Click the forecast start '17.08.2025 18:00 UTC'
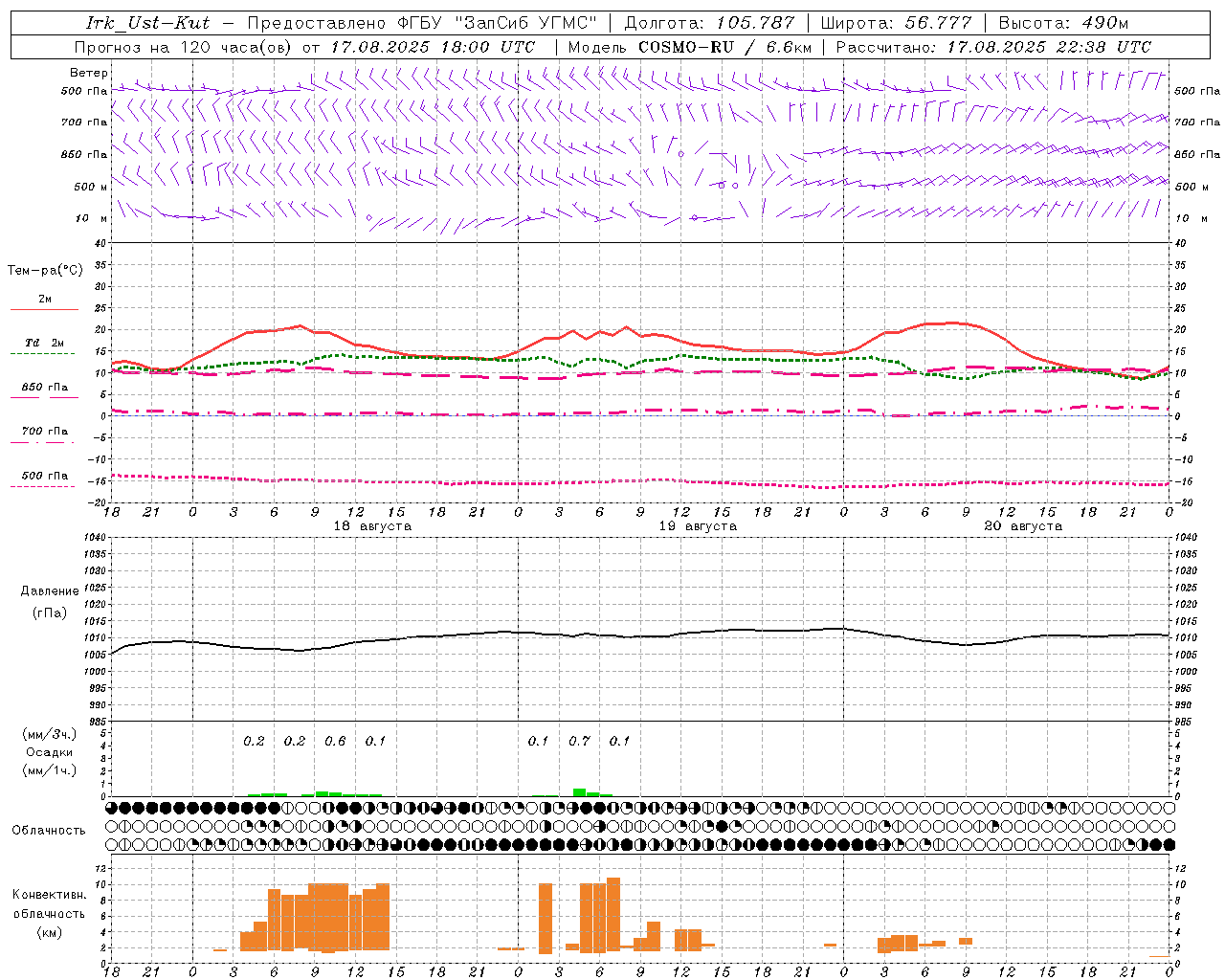This screenshot has width=1225, height=980. point(433,47)
